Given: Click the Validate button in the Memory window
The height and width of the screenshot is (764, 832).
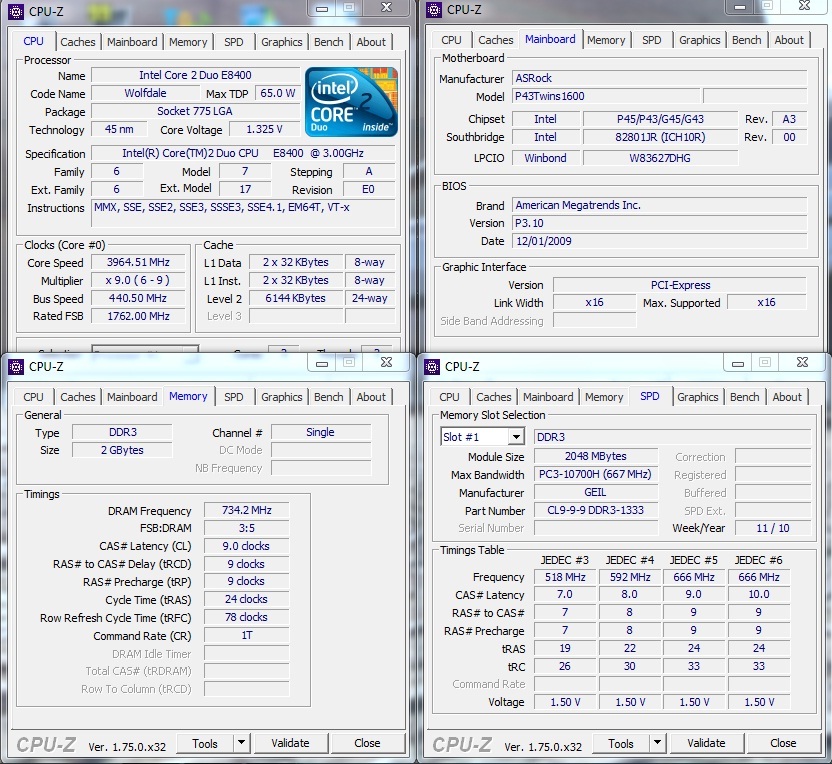Looking at the screenshot, I should pyautogui.click(x=290, y=743).
